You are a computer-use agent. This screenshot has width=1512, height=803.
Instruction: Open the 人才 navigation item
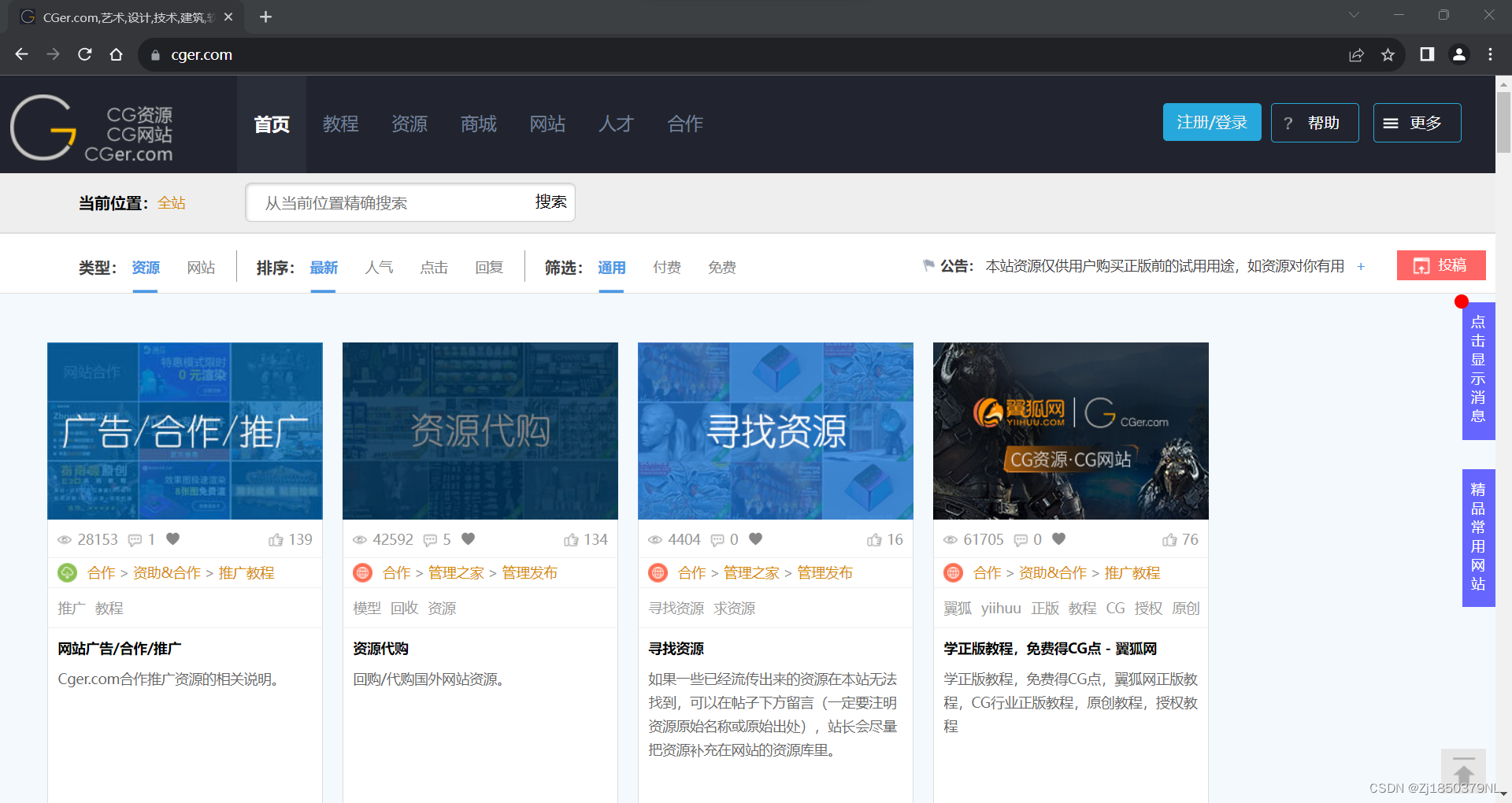(616, 124)
